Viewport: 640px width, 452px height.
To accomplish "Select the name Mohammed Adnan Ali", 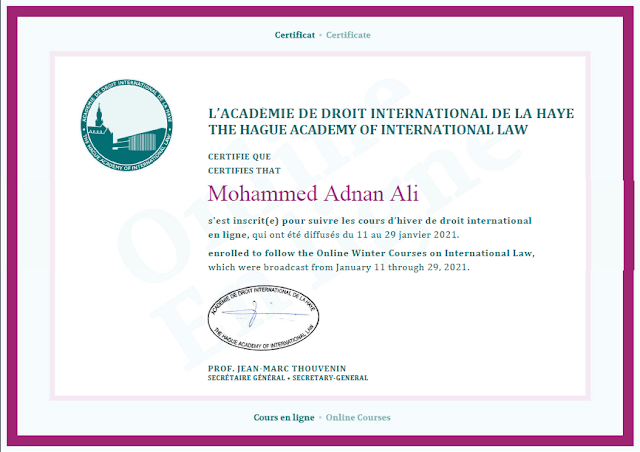I will (x=313, y=194).
